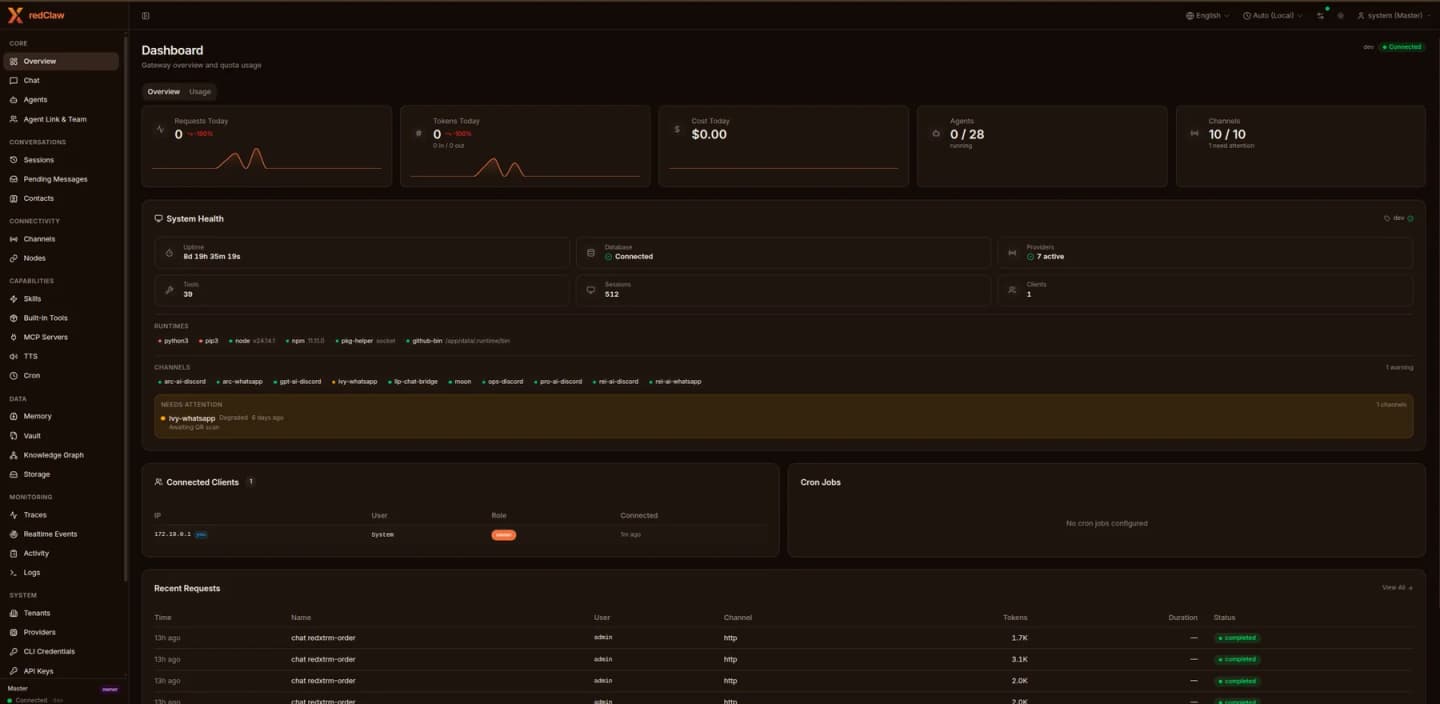Screen dimensions: 1440x704
Task: Click the 3.1K tokens request row
Action: point(784,659)
